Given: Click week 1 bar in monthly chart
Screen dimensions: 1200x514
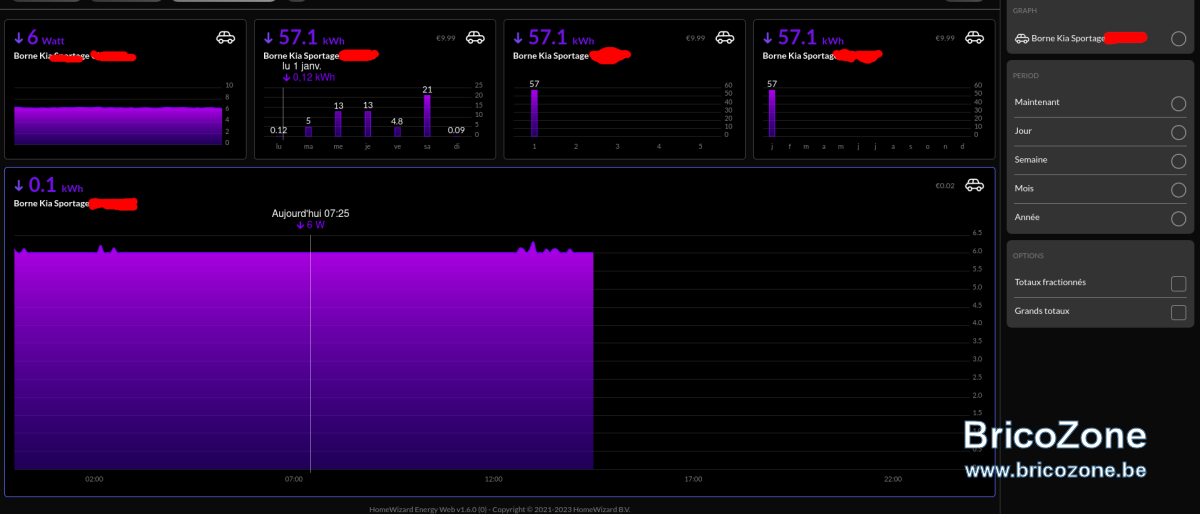Looking at the screenshot, I should coord(535,114).
